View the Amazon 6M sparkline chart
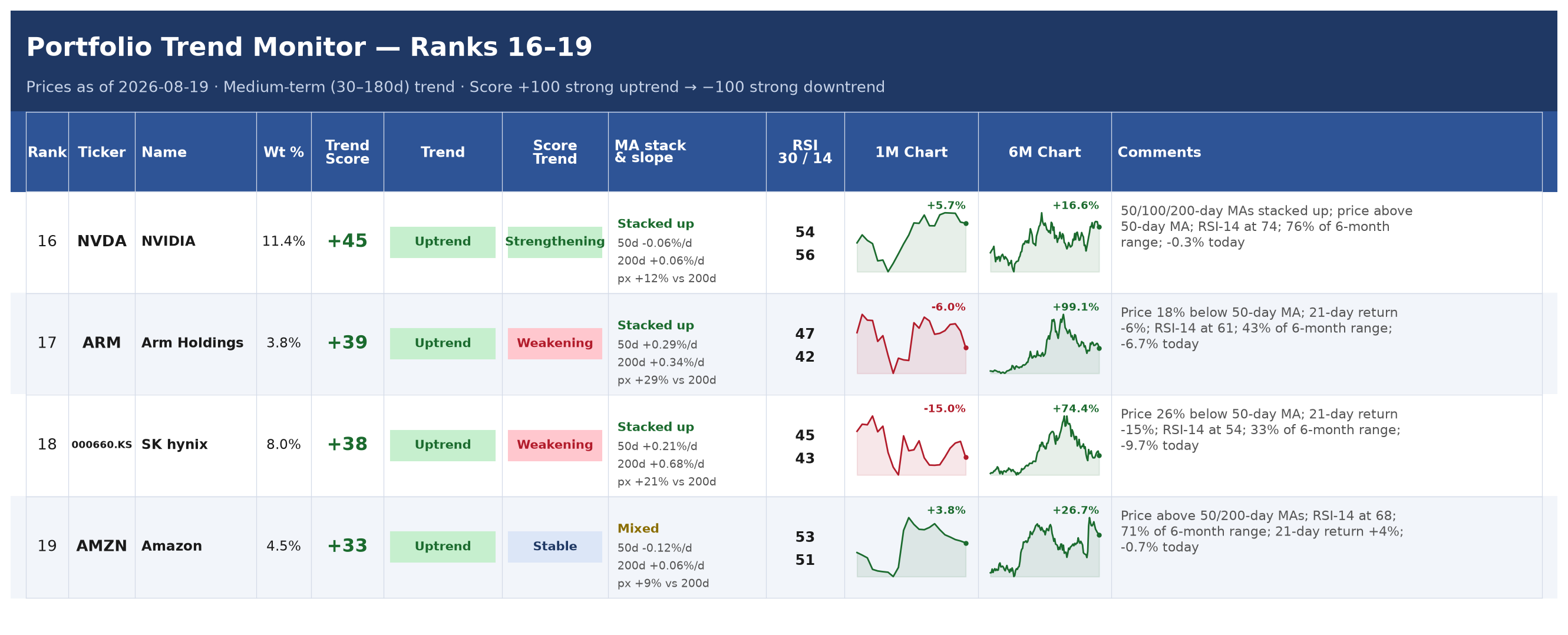 click(1045, 547)
